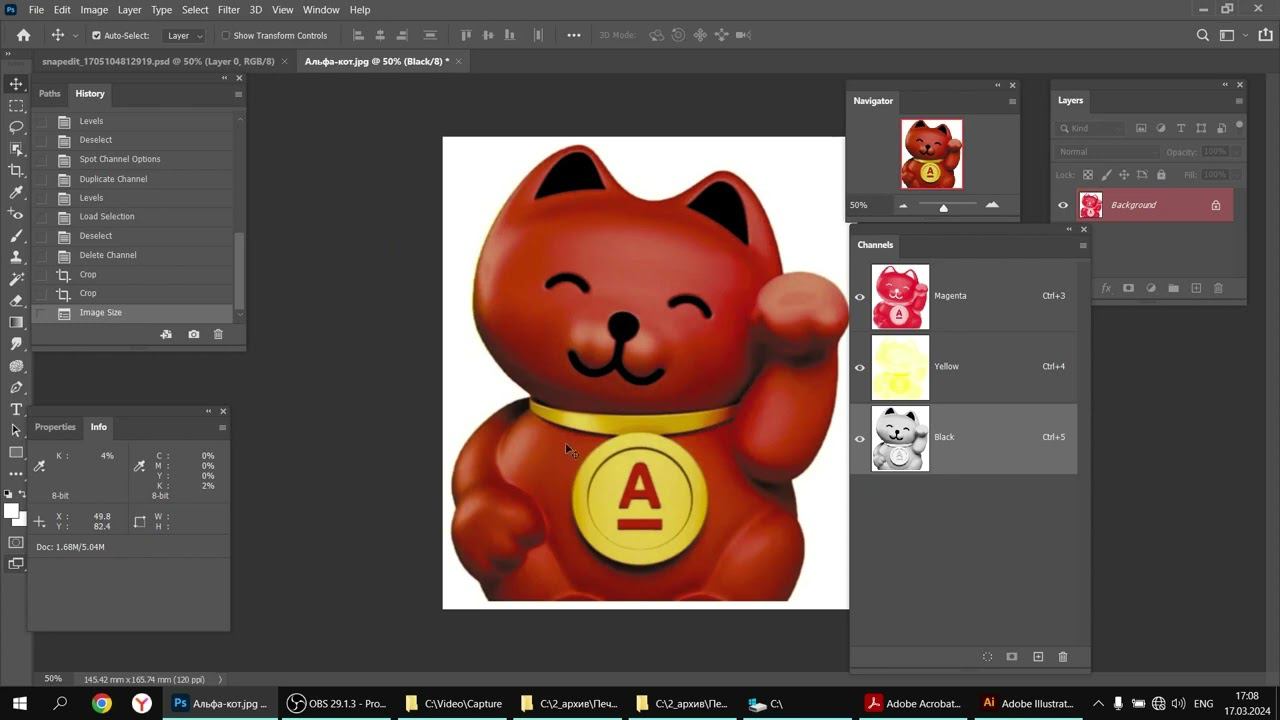Open the Normal blend mode dropdown

pyautogui.click(x=1107, y=152)
